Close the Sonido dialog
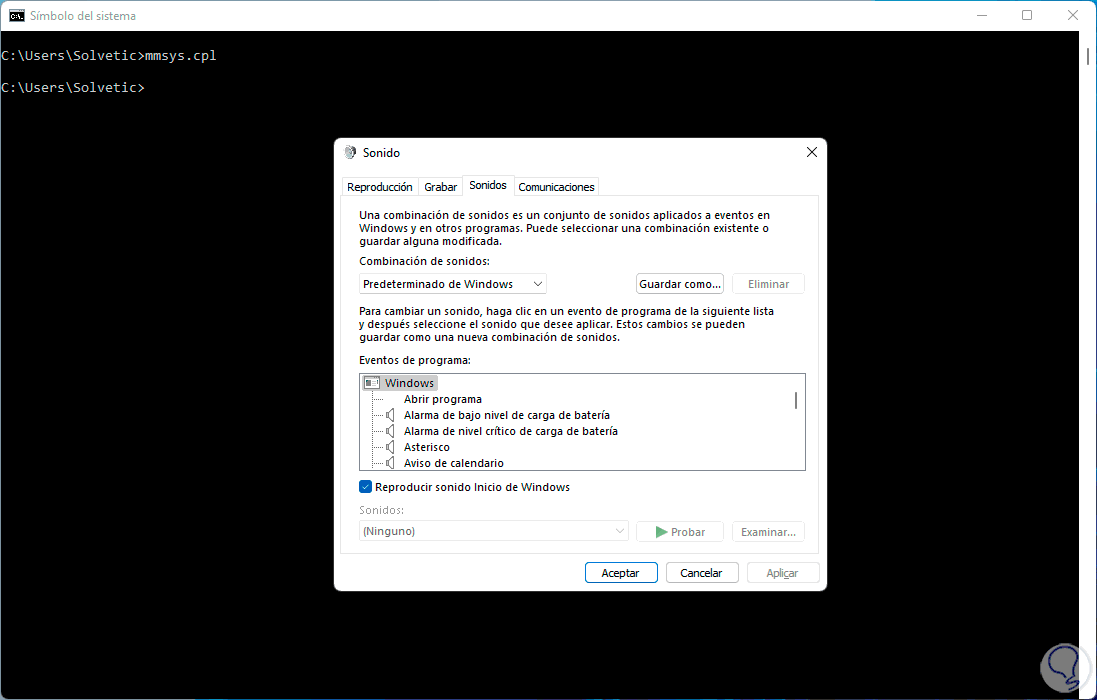 click(812, 152)
